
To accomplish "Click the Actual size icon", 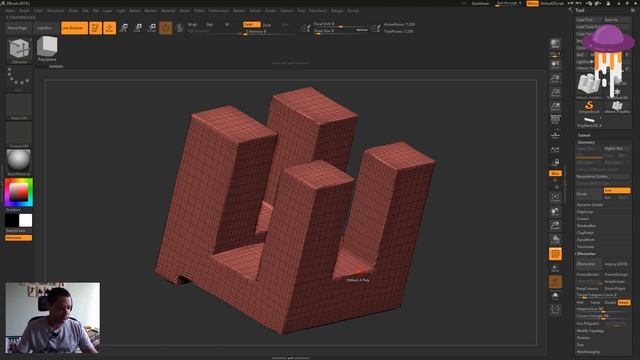I will point(555,93).
